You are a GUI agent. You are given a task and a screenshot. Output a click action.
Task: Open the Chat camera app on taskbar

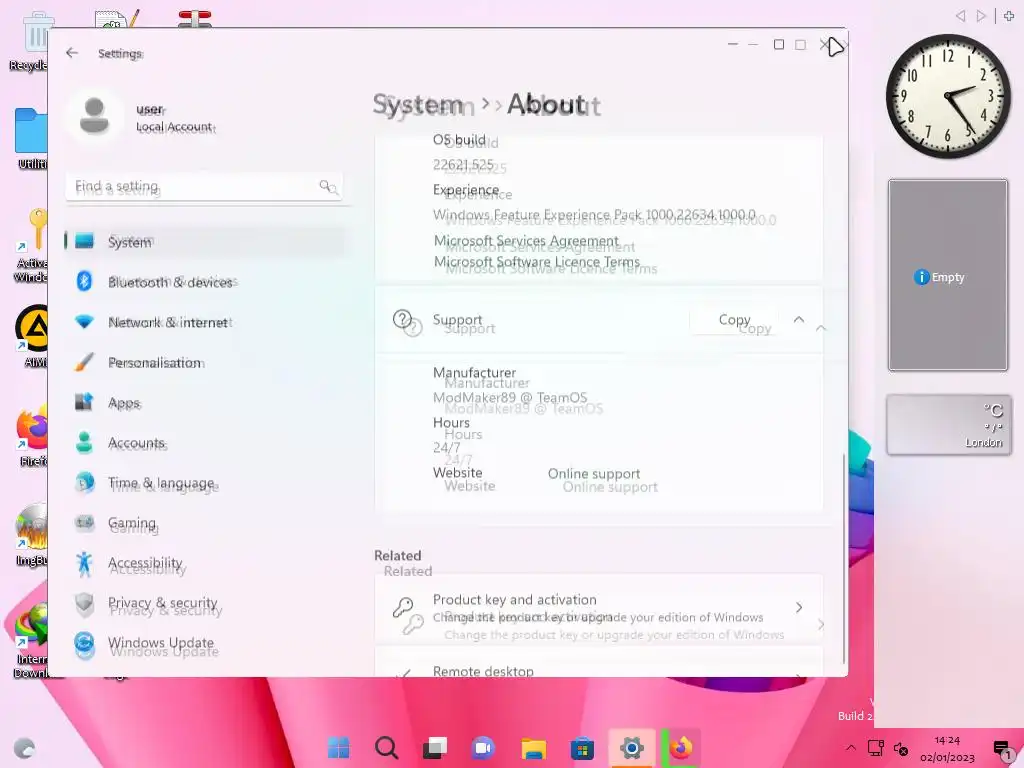[x=484, y=748]
